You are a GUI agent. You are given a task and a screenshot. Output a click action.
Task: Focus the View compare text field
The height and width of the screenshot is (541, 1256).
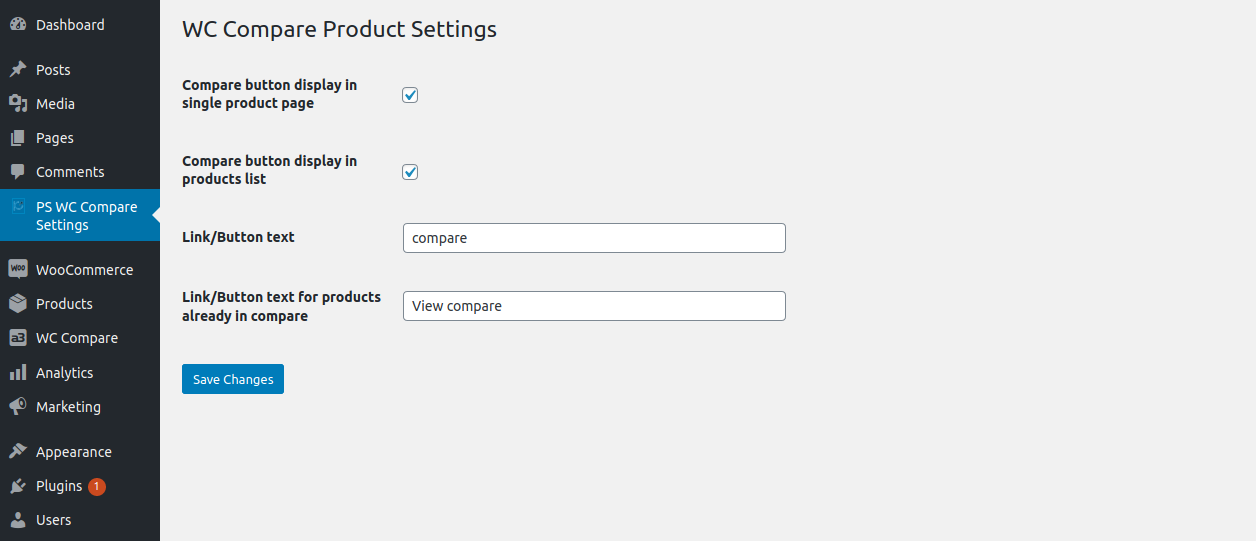594,306
